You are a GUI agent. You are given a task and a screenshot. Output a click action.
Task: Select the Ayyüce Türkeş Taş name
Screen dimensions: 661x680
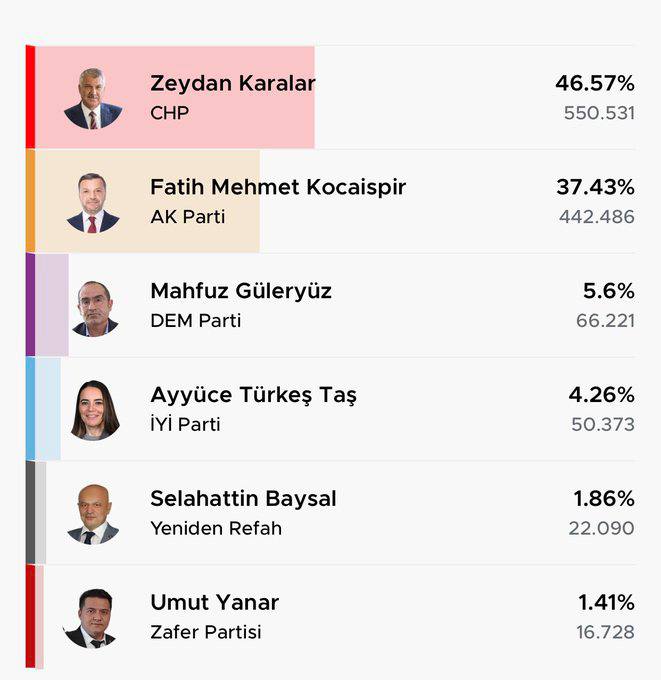(253, 396)
